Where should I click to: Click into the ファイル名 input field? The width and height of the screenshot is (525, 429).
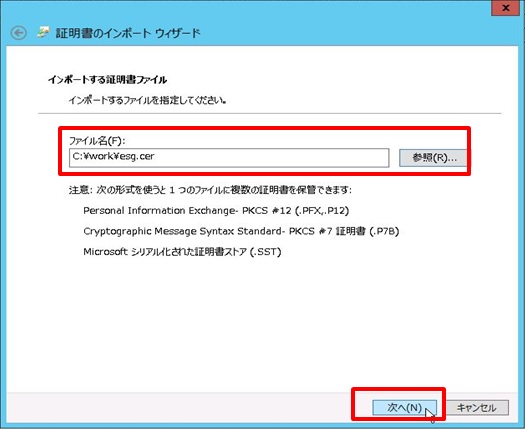click(x=229, y=158)
